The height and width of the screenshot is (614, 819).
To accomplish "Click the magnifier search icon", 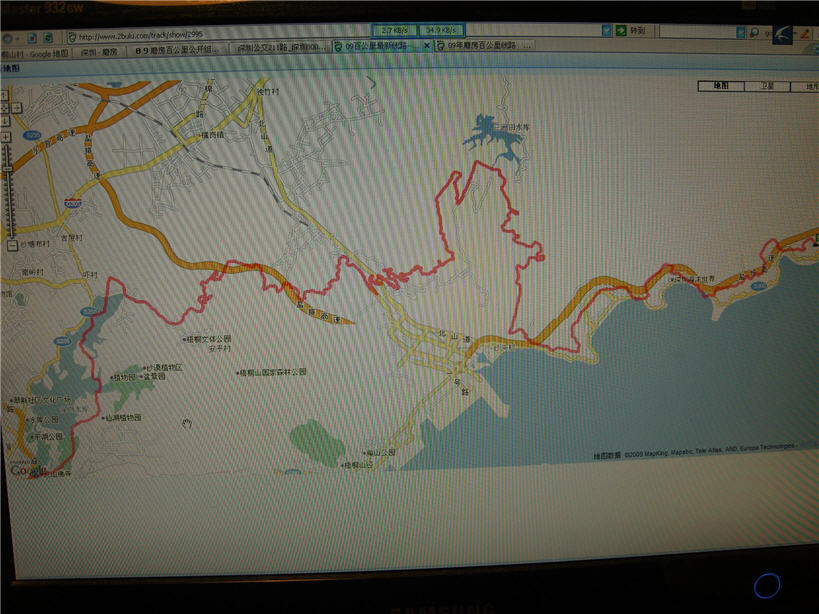I will pos(754,32).
